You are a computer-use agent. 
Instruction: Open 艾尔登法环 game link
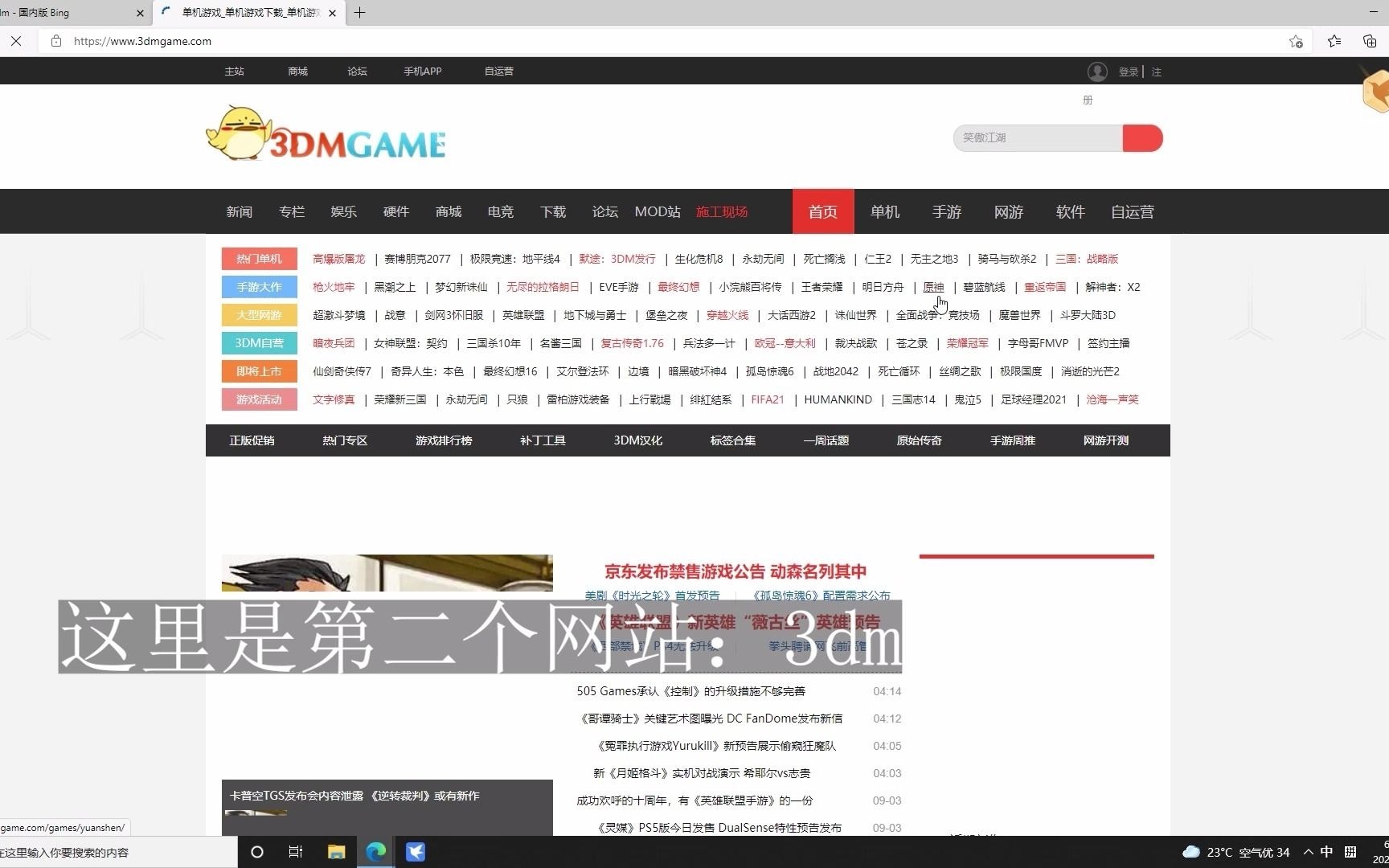tap(583, 371)
